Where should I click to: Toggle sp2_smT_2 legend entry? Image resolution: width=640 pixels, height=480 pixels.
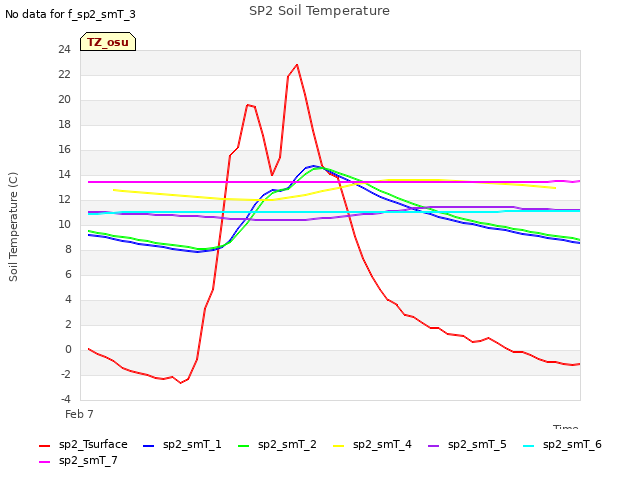click(277, 444)
